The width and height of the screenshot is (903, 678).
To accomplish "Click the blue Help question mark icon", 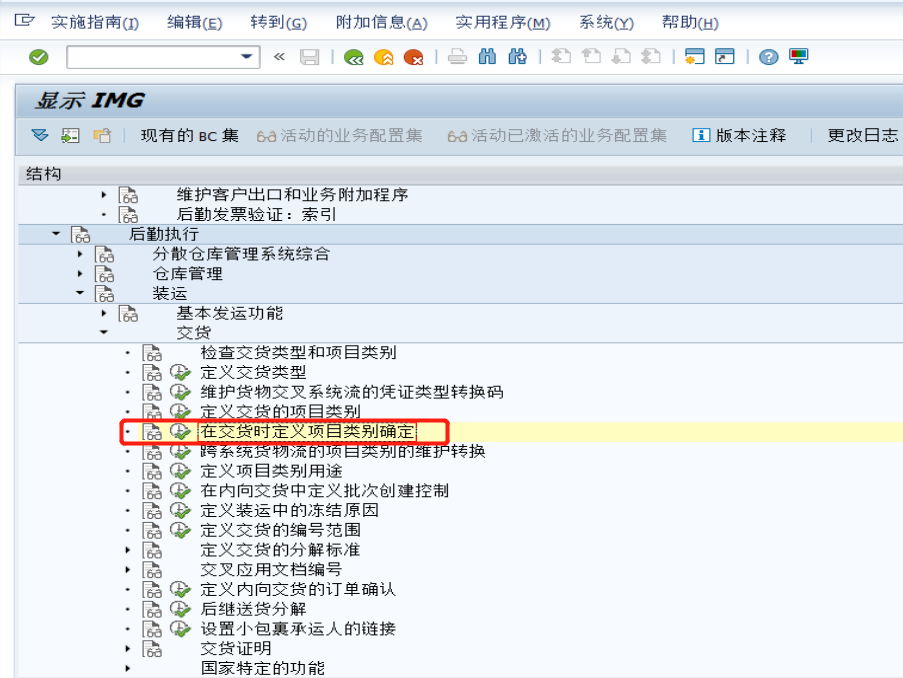I will tap(768, 57).
